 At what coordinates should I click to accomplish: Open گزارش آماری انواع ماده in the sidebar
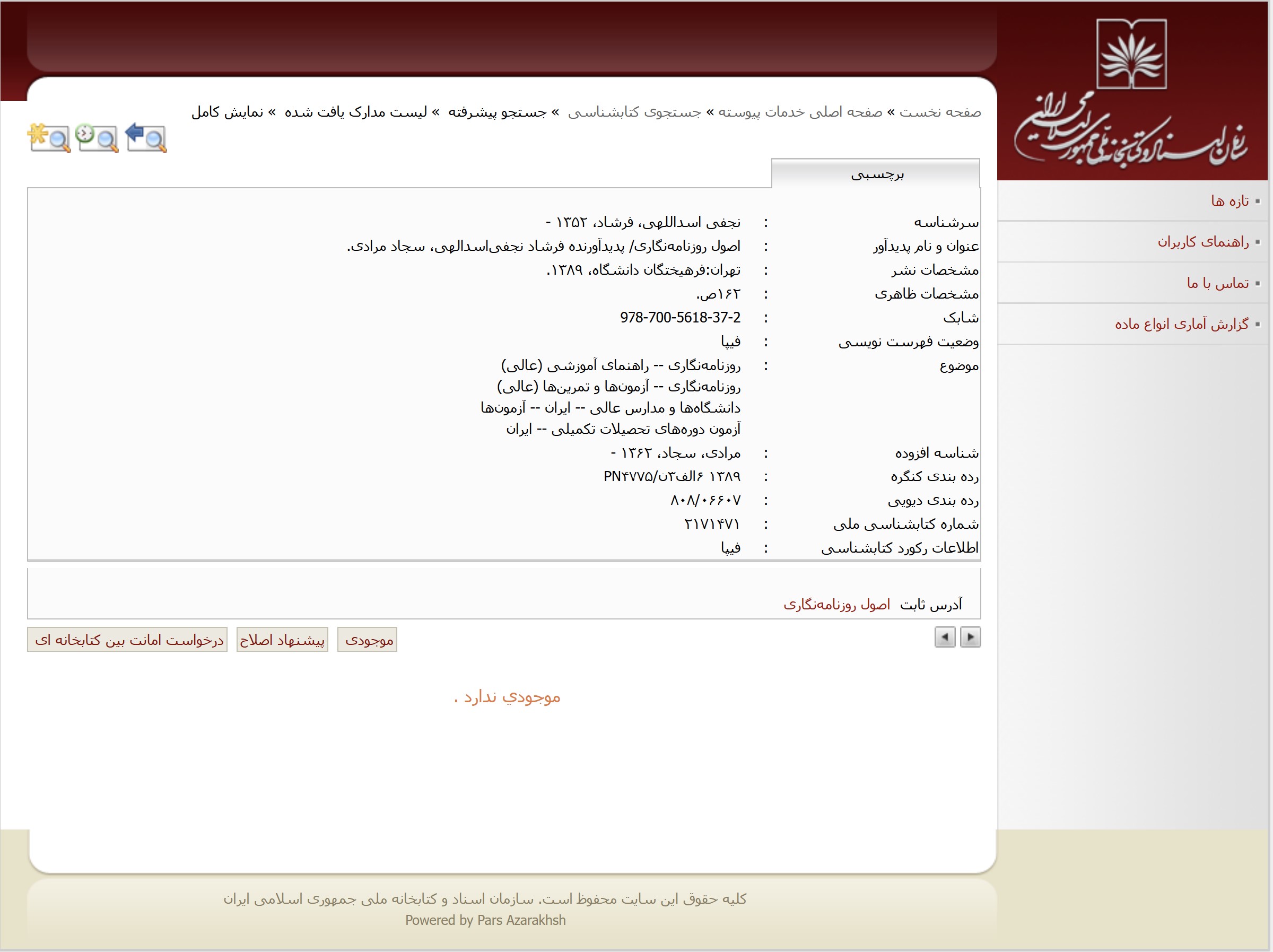(1181, 324)
